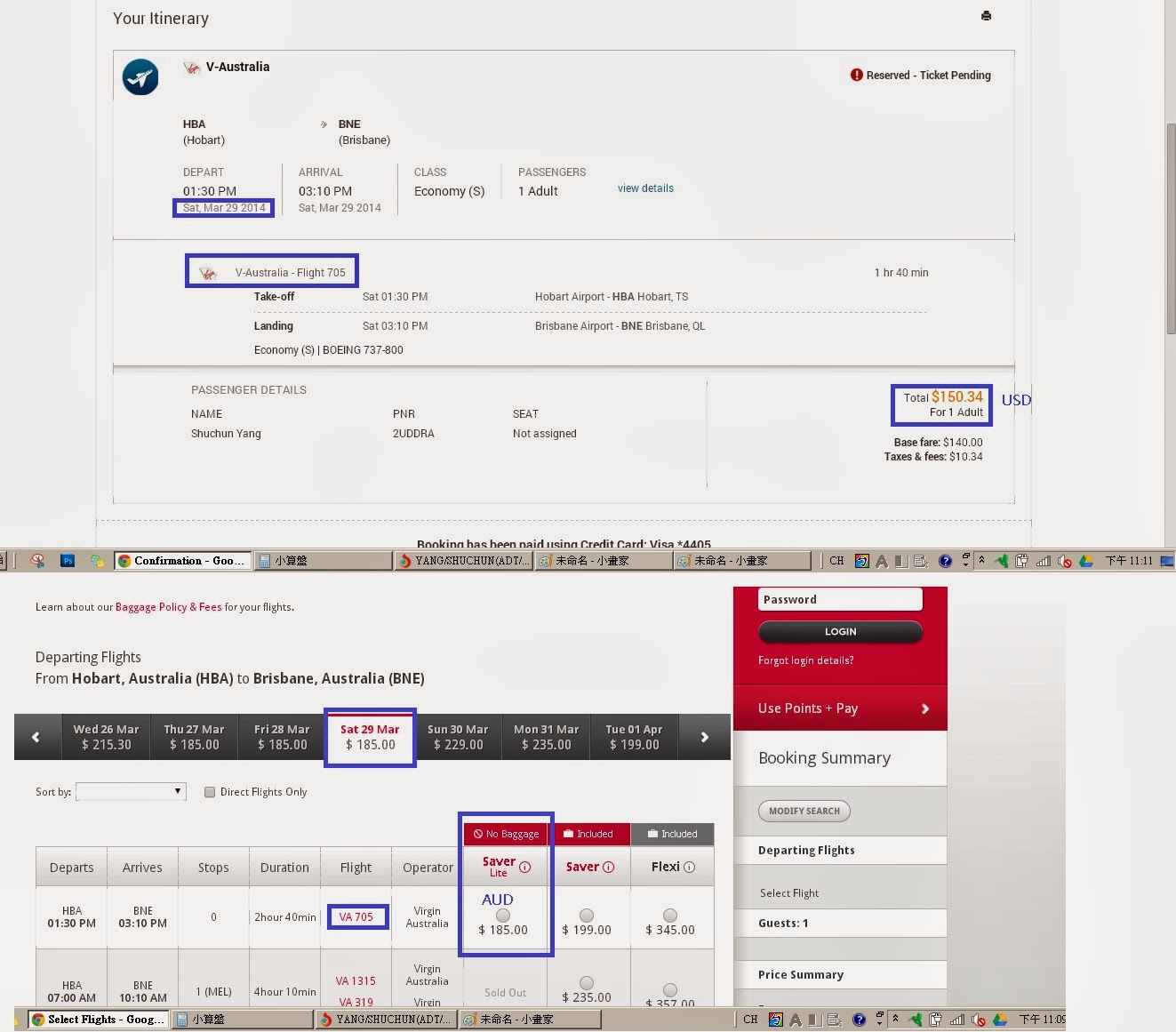
Task: Switch to the Confirmation - Goo... taskbar window
Action: click(182, 561)
